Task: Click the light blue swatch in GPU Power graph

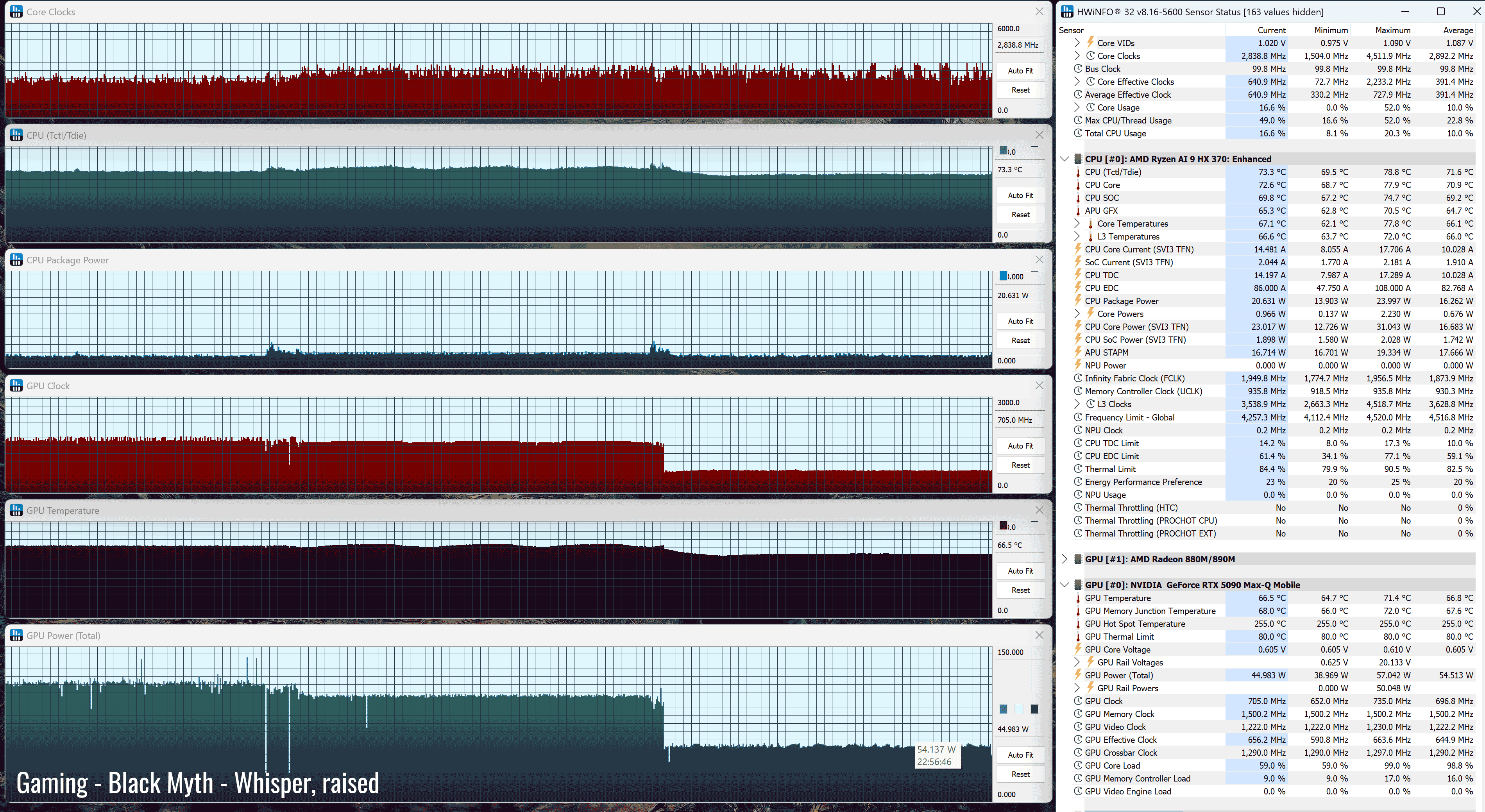Action: coord(1019,709)
